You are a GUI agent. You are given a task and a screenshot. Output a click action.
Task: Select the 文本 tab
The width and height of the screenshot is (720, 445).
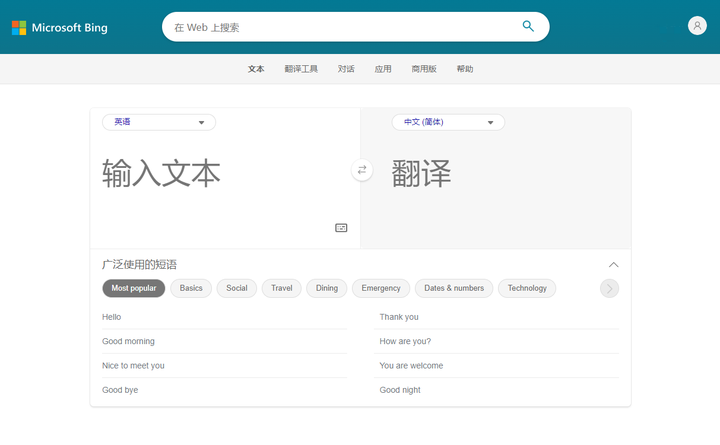pos(256,69)
